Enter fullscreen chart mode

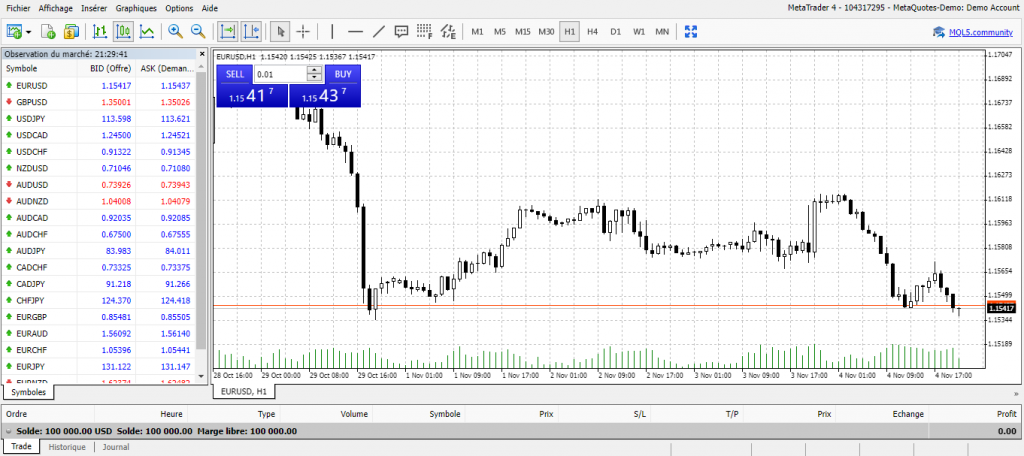[x=690, y=31]
